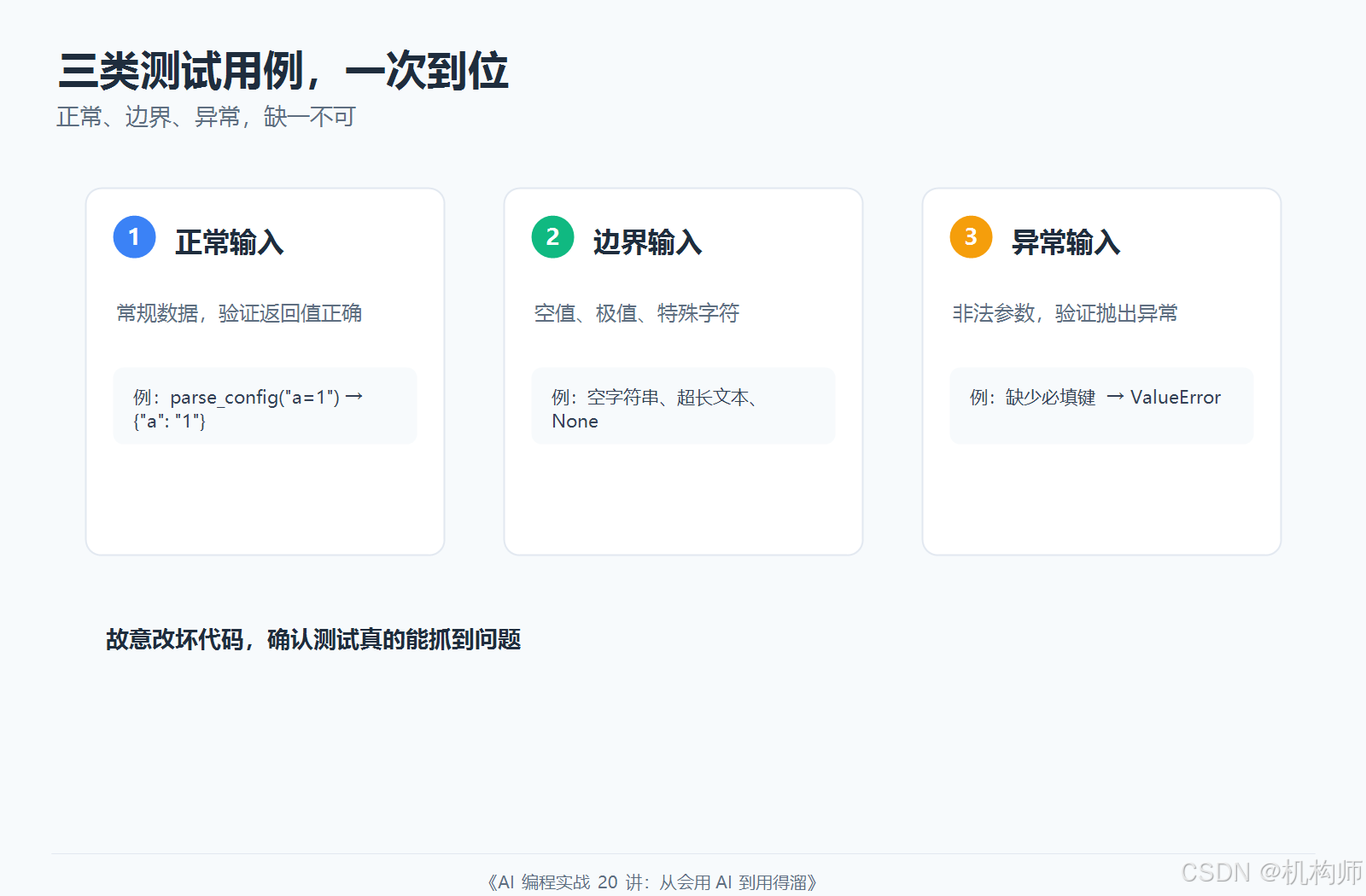1366x896 pixels.
Task: Click the 异常输入 card heading
Action: point(1066,242)
